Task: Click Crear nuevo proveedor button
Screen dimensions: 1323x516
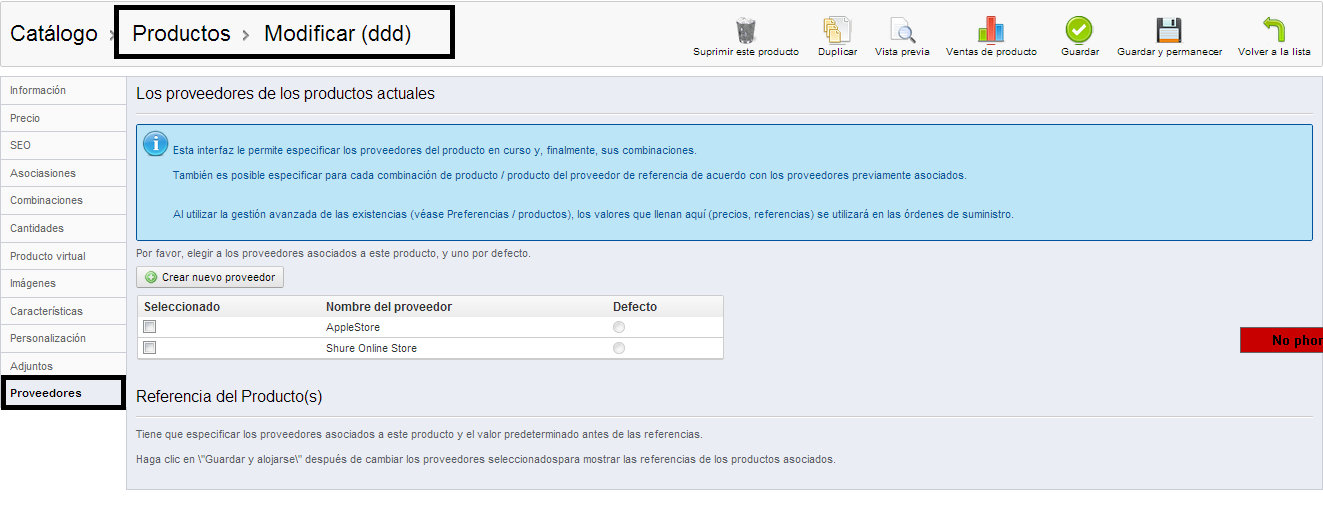Action: [x=210, y=277]
